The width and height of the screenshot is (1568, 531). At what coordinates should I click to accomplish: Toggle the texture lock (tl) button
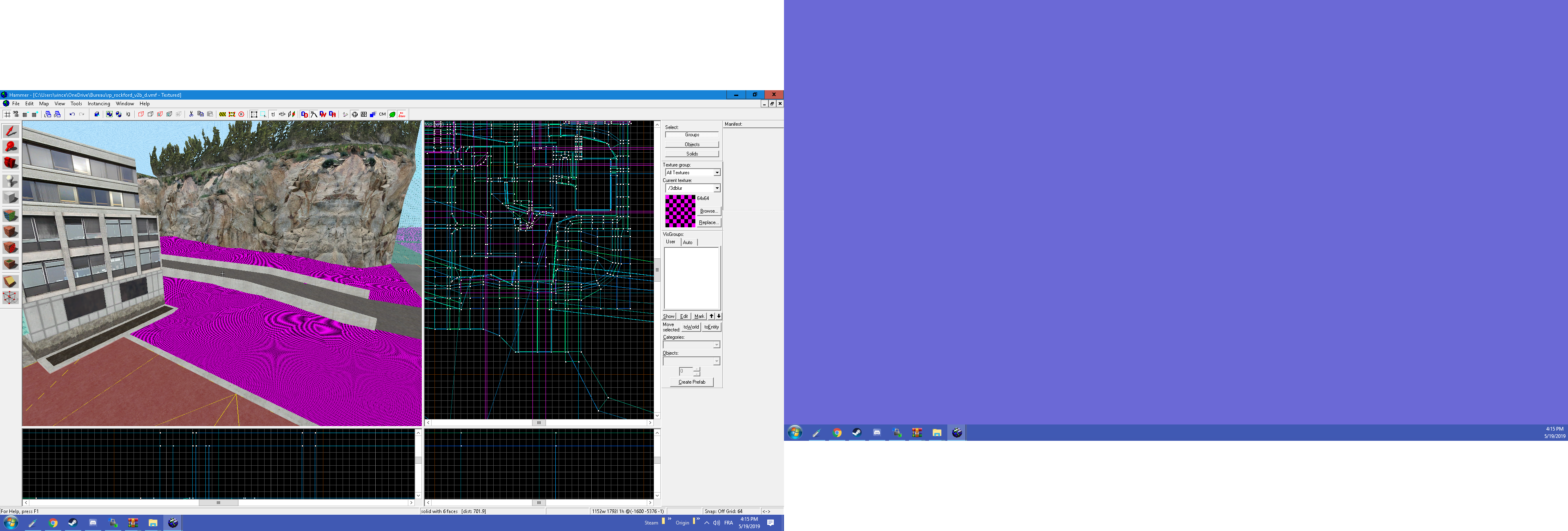tap(273, 114)
